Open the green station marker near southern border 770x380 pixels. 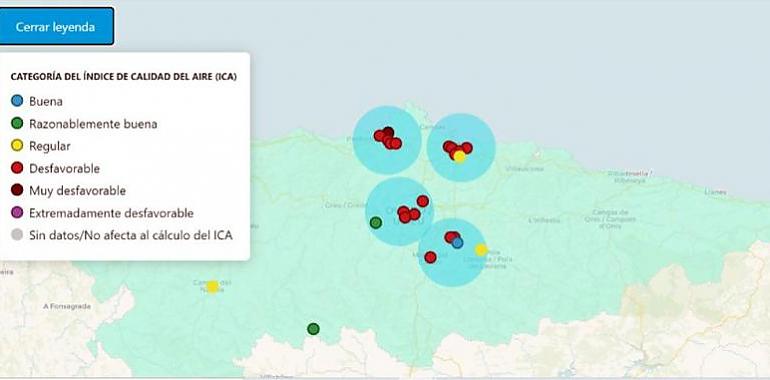[313, 329]
